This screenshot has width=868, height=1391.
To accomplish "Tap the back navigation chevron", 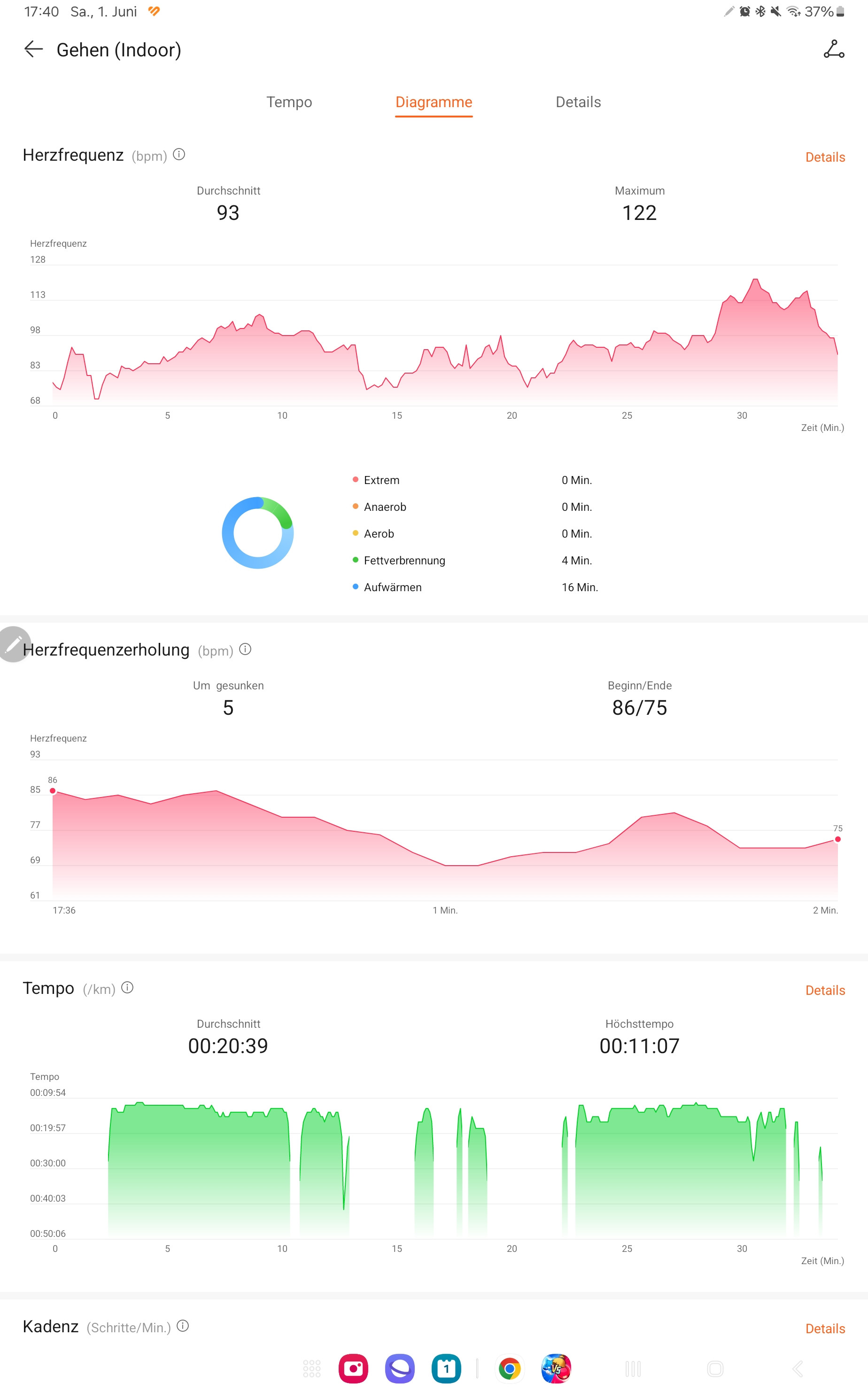I will (798, 1368).
